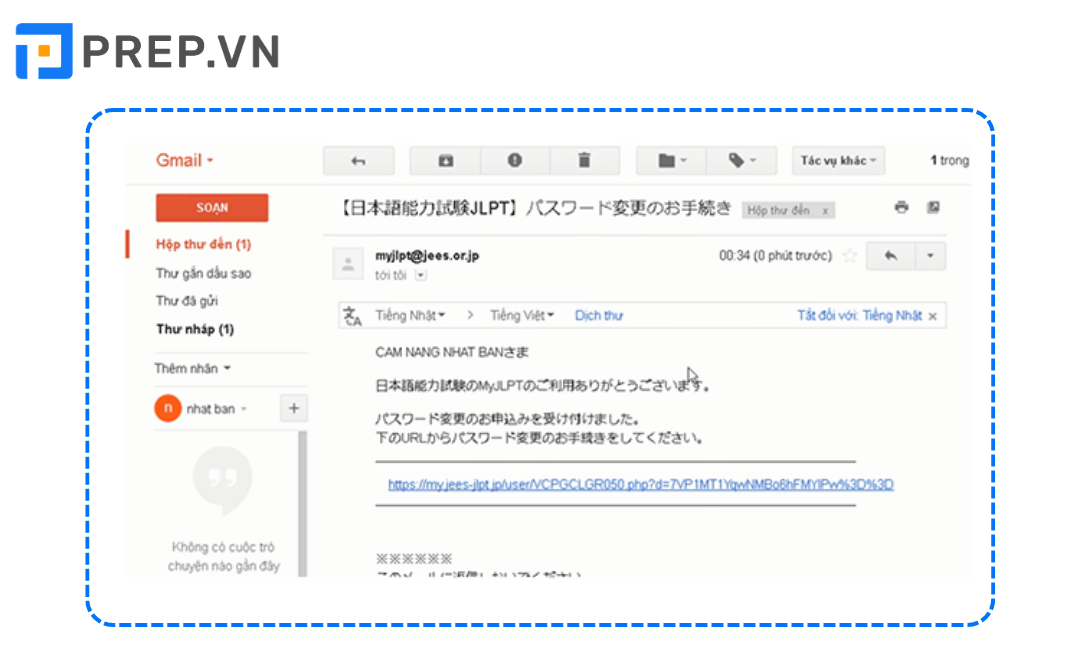Star this email message
This screenshot has height=660, width=1080.
[x=849, y=256]
